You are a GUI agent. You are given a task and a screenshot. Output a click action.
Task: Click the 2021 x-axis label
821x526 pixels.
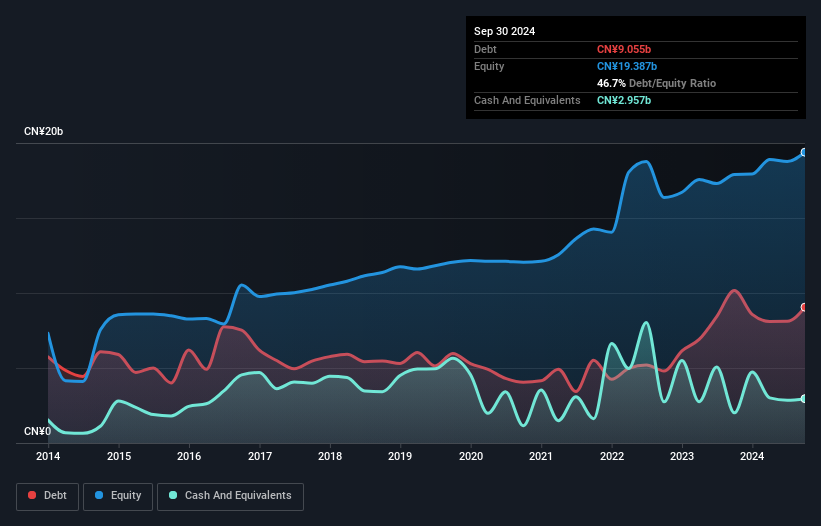541,456
